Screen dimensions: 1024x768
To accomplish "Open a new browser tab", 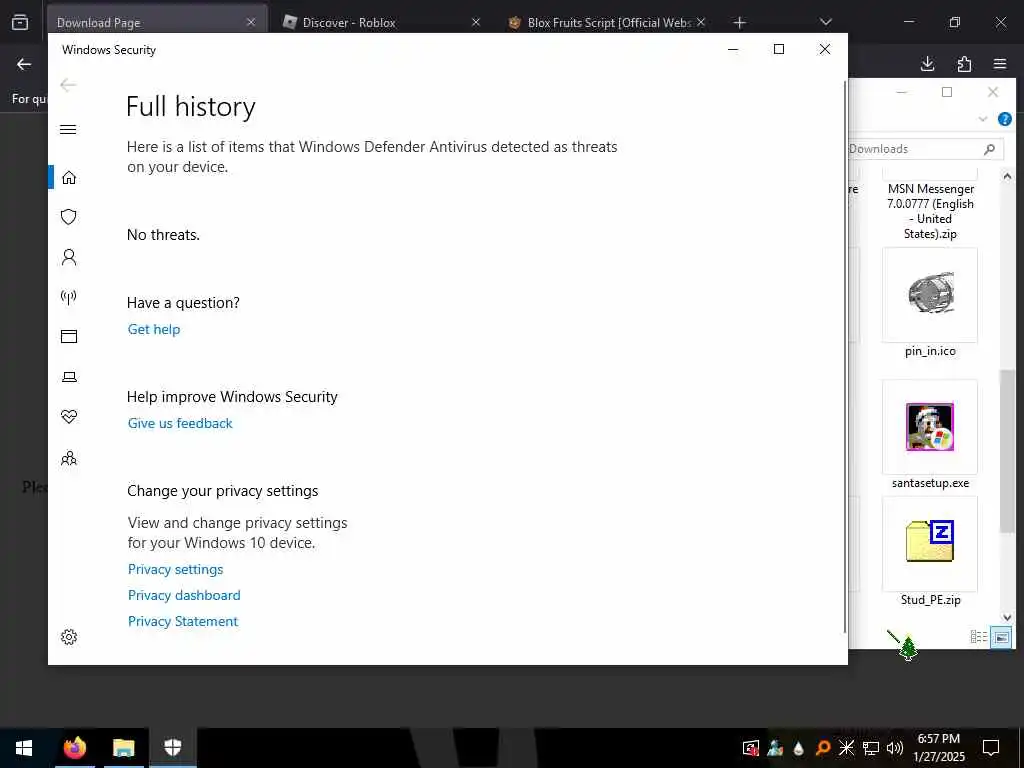I will pos(739,23).
